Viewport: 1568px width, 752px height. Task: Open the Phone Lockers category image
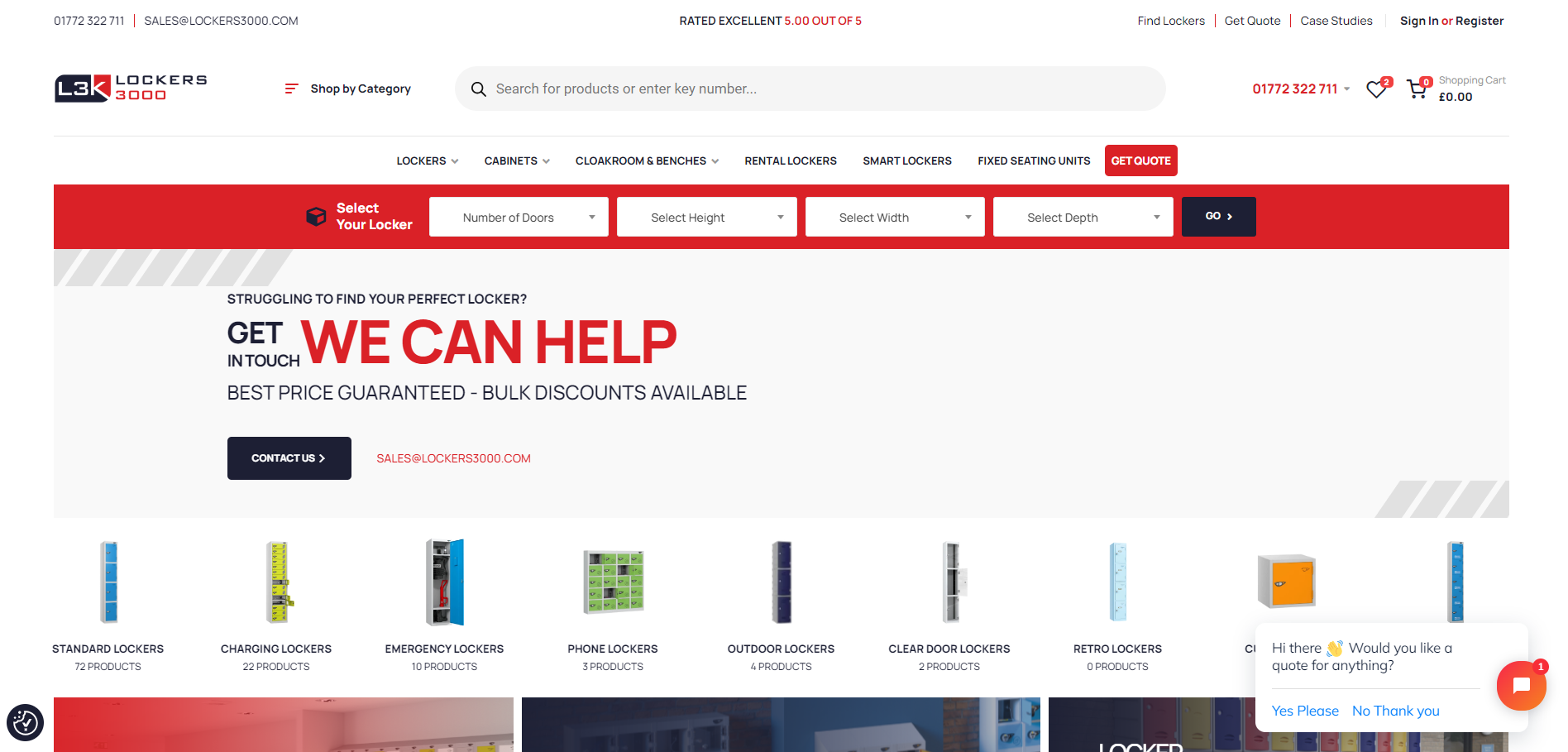[x=613, y=582]
